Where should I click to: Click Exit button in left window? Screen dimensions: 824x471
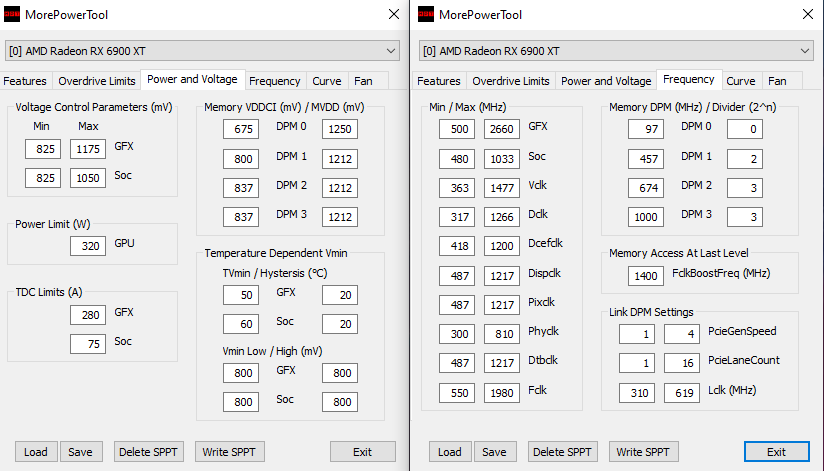coord(363,452)
